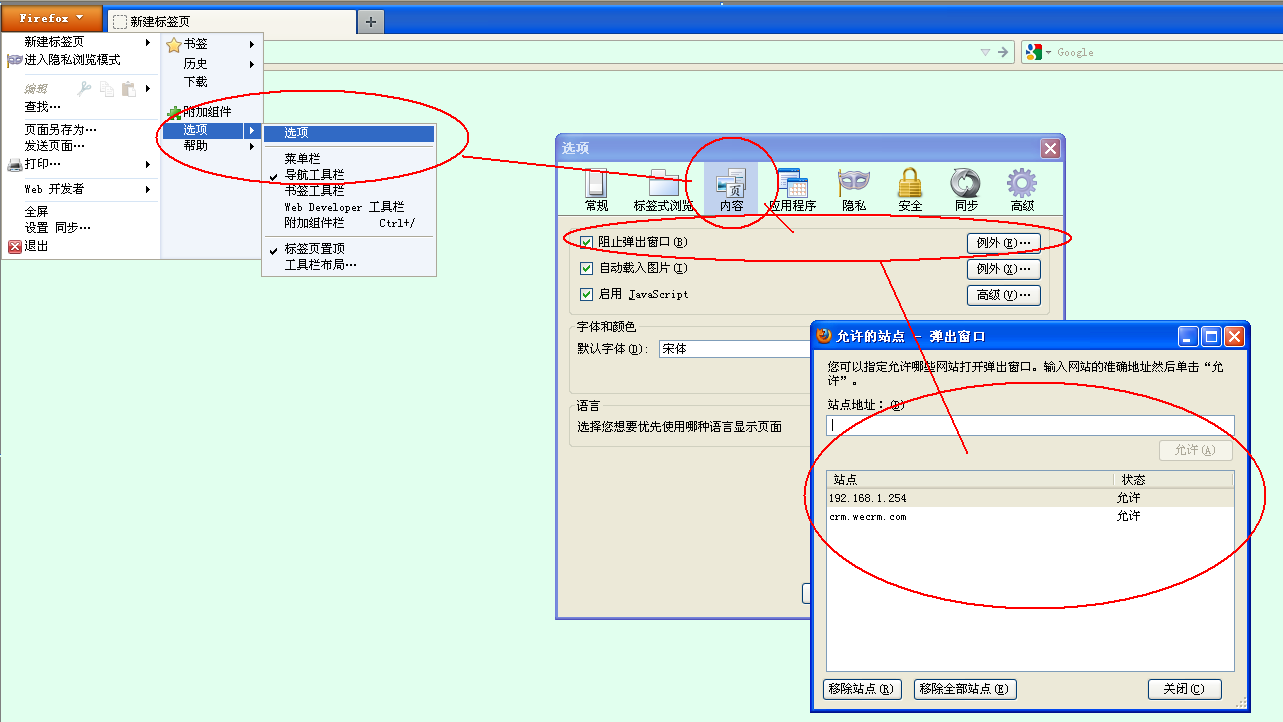1283x722 pixels.
Task: Click the 移除全部站点 button
Action: point(964,689)
